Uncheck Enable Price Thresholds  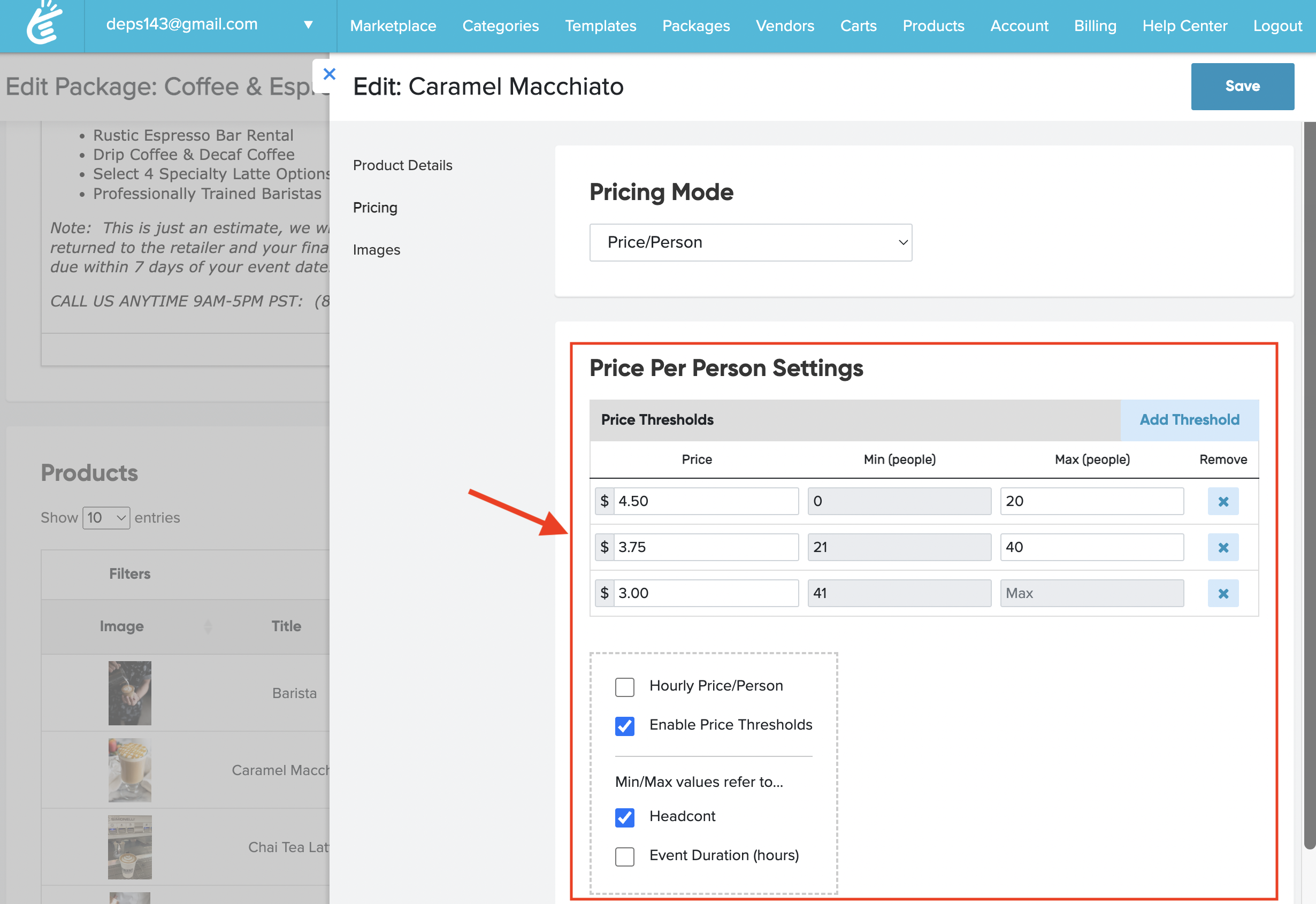click(x=624, y=725)
